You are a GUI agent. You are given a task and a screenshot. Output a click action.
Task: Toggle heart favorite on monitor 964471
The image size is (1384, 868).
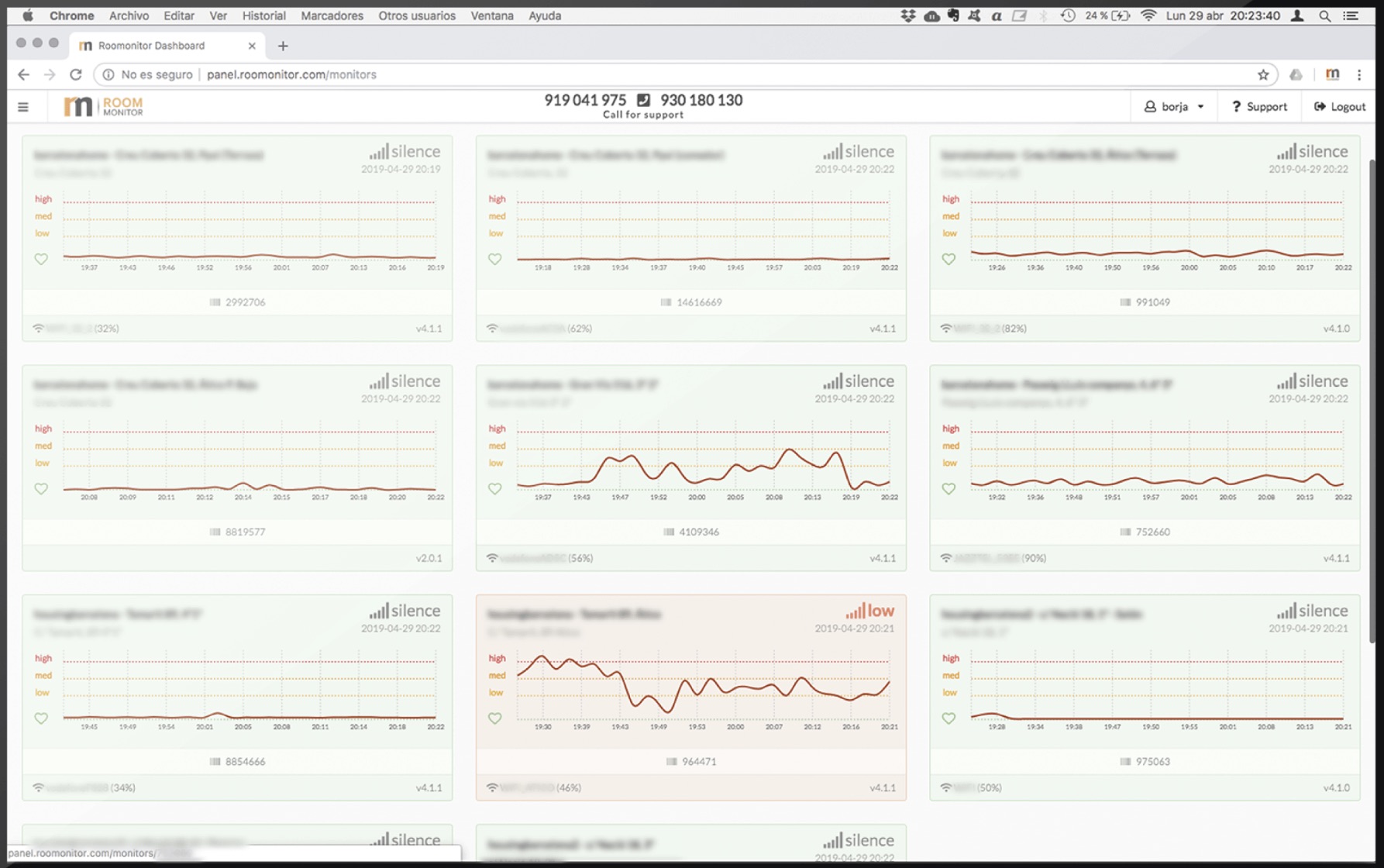[494, 718]
